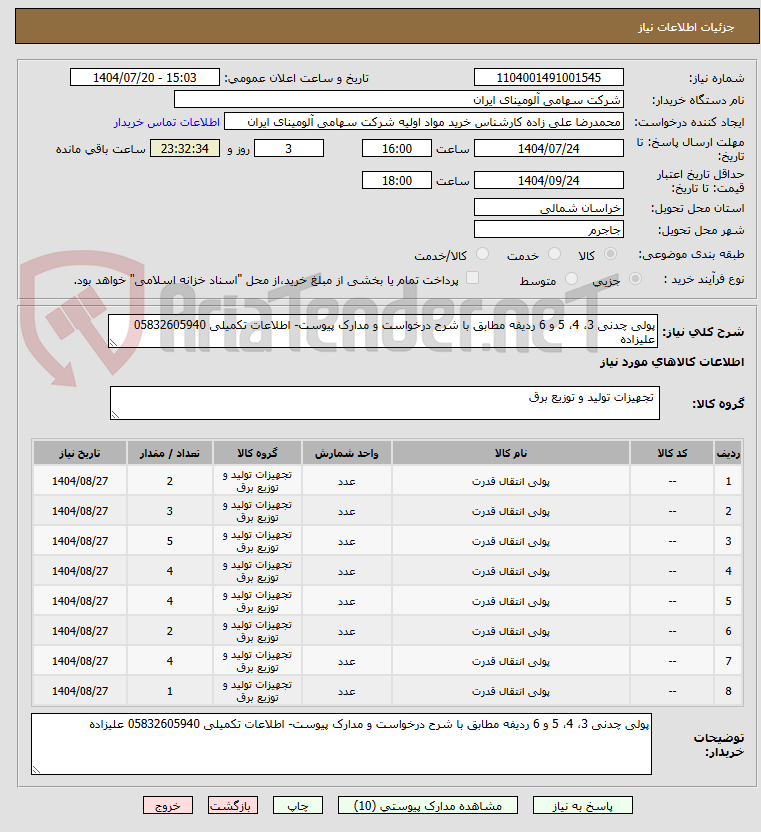Click تجهیزات تولید و توزیع برق in row 2
The width and height of the screenshot is (761, 832).
tap(257, 511)
